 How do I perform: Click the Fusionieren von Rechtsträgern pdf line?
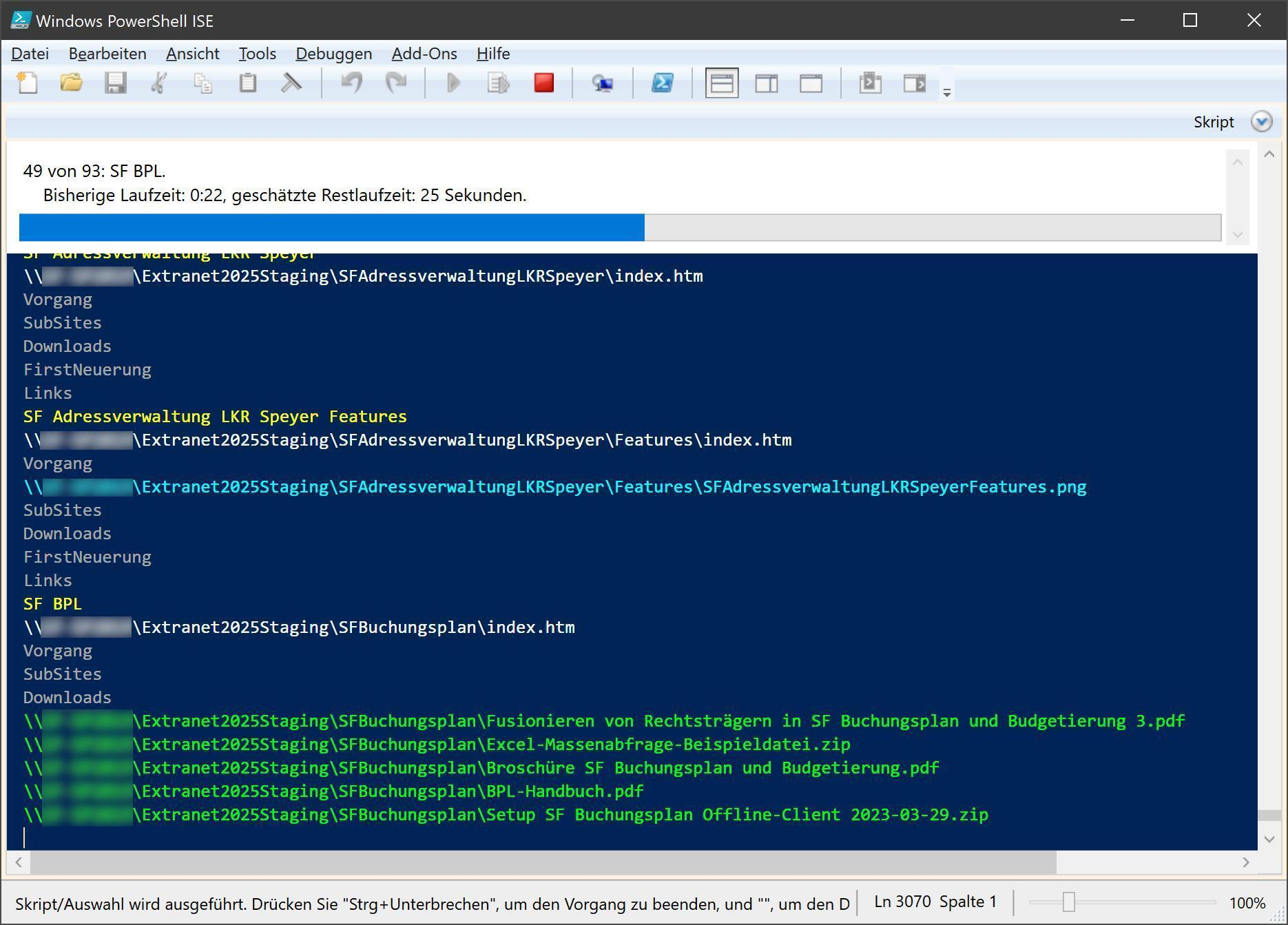[604, 721]
